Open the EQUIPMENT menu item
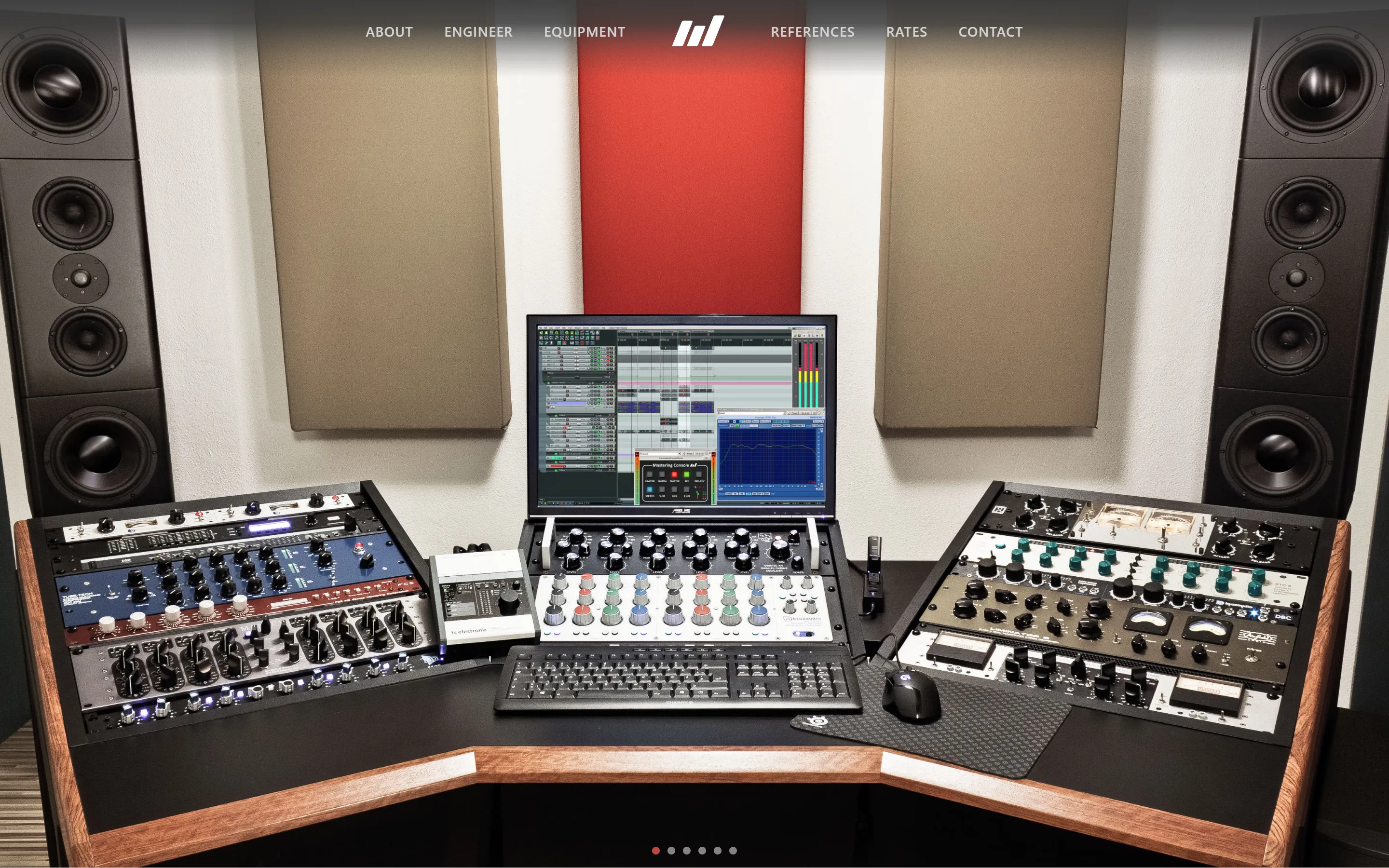The width and height of the screenshot is (1389, 868). click(x=585, y=31)
